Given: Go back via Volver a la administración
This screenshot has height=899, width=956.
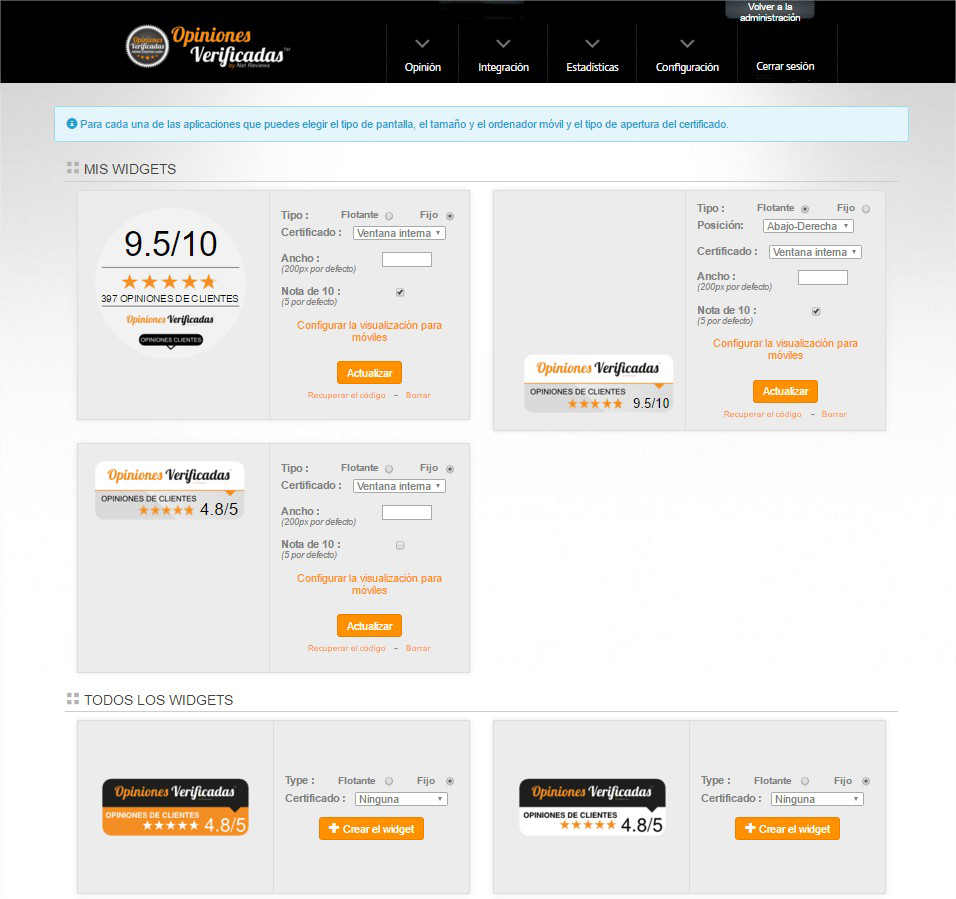Looking at the screenshot, I should coord(770,12).
